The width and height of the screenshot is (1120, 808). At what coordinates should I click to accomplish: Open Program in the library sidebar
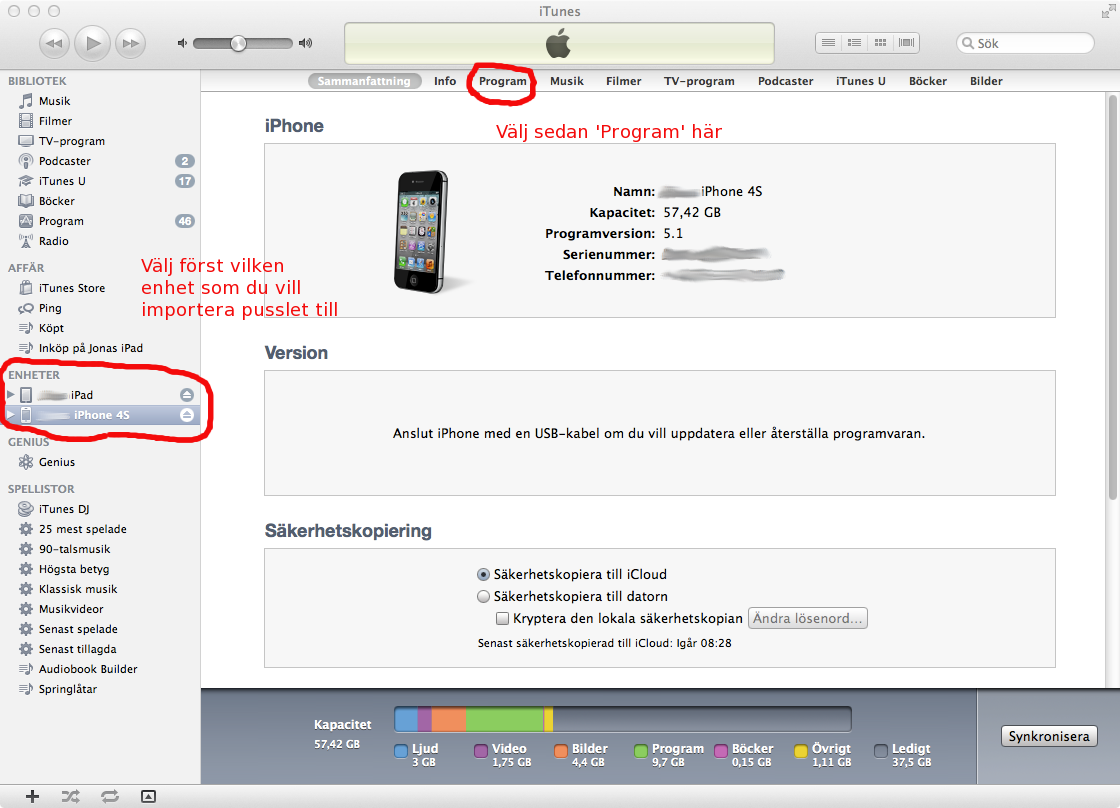(x=100, y=221)
